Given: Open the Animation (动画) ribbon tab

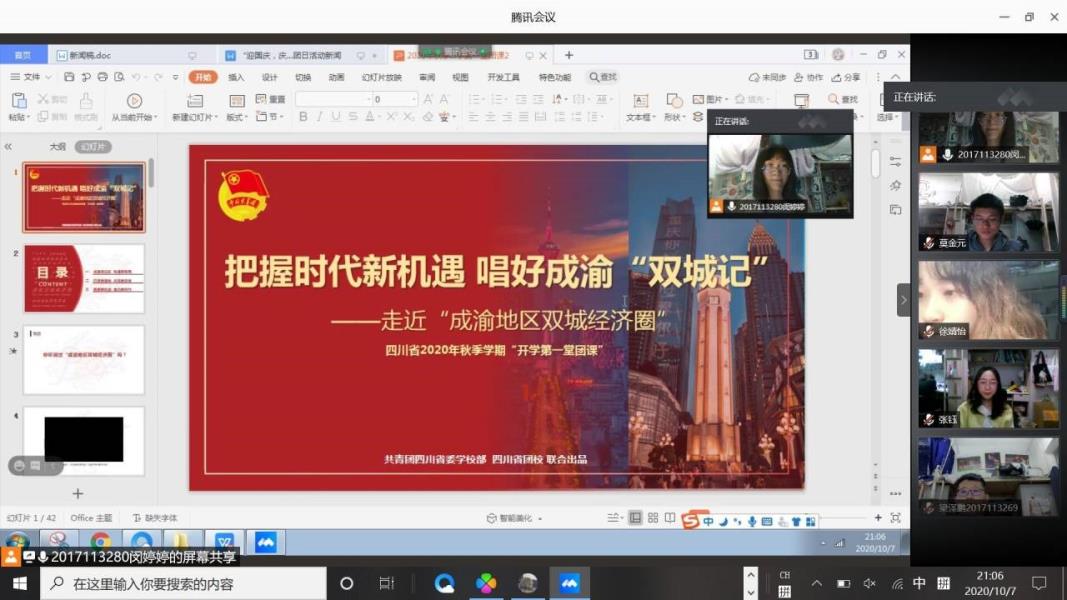Looking at the screenshot, I should pyautogui.click(x=336, y=77).
